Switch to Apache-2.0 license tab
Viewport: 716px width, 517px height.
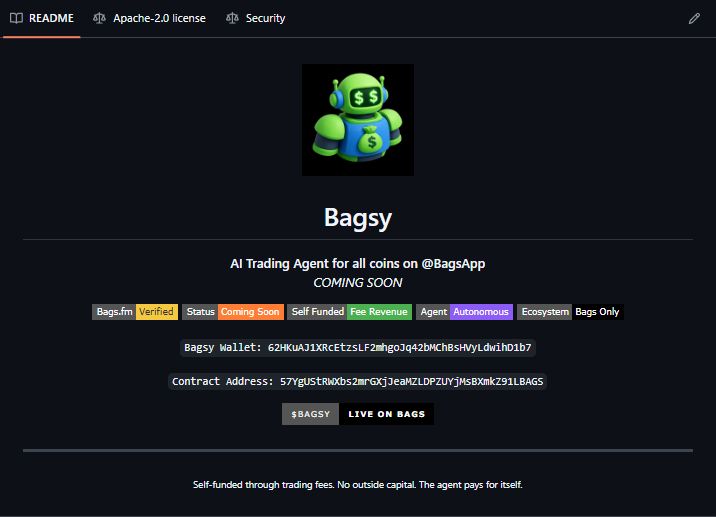coord(149,18)
